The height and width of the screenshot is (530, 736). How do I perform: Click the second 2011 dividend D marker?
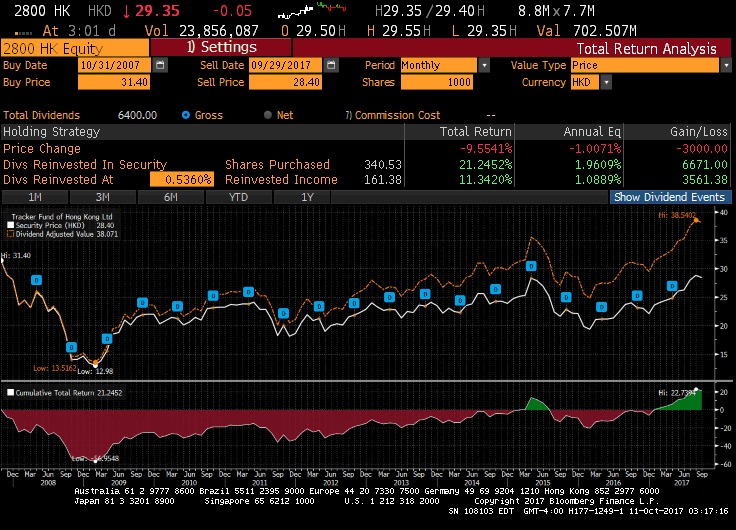pos(283,313)
